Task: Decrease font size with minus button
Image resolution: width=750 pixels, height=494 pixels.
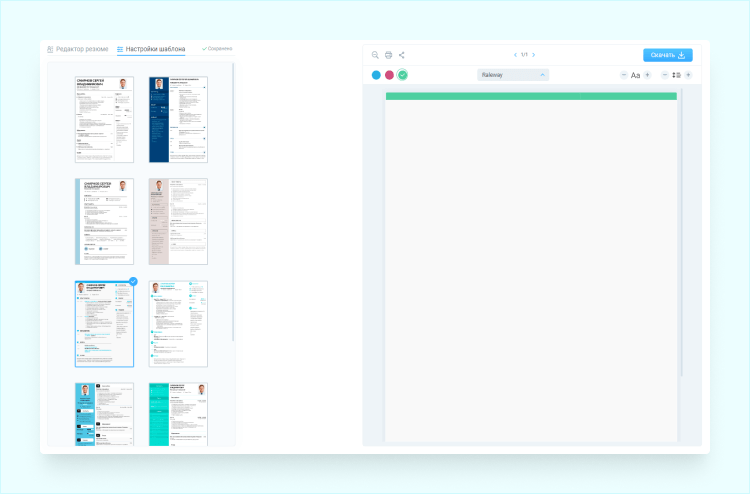Action: point(624,75)
